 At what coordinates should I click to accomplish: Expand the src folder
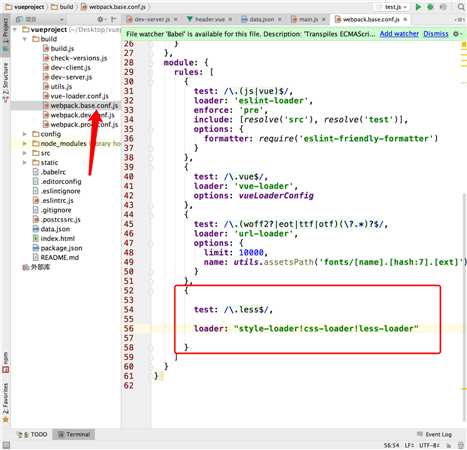pyautogui.click(x=25, y=153)
